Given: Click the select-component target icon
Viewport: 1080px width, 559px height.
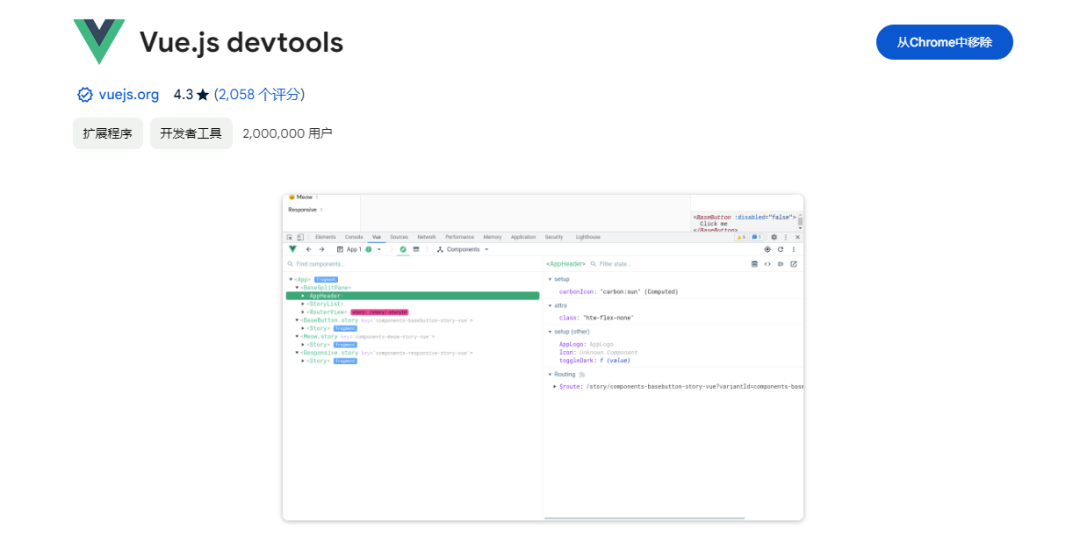Looking at the screenshot, I should [767, 249].
